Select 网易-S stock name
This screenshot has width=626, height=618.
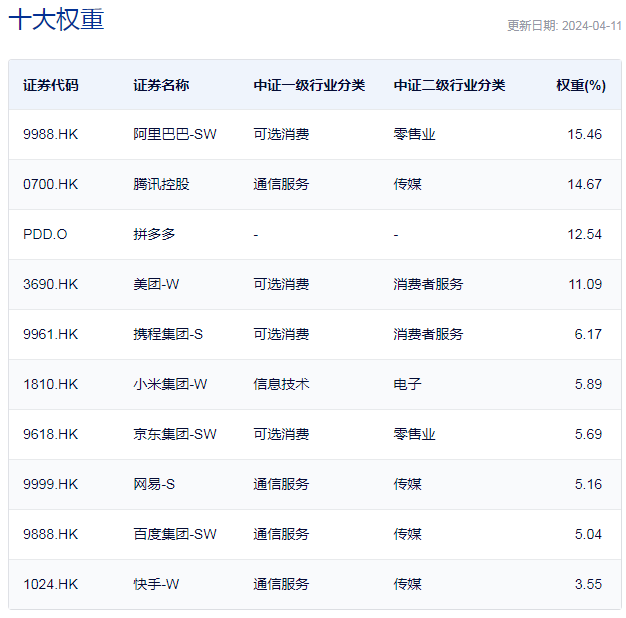[154, 484]
